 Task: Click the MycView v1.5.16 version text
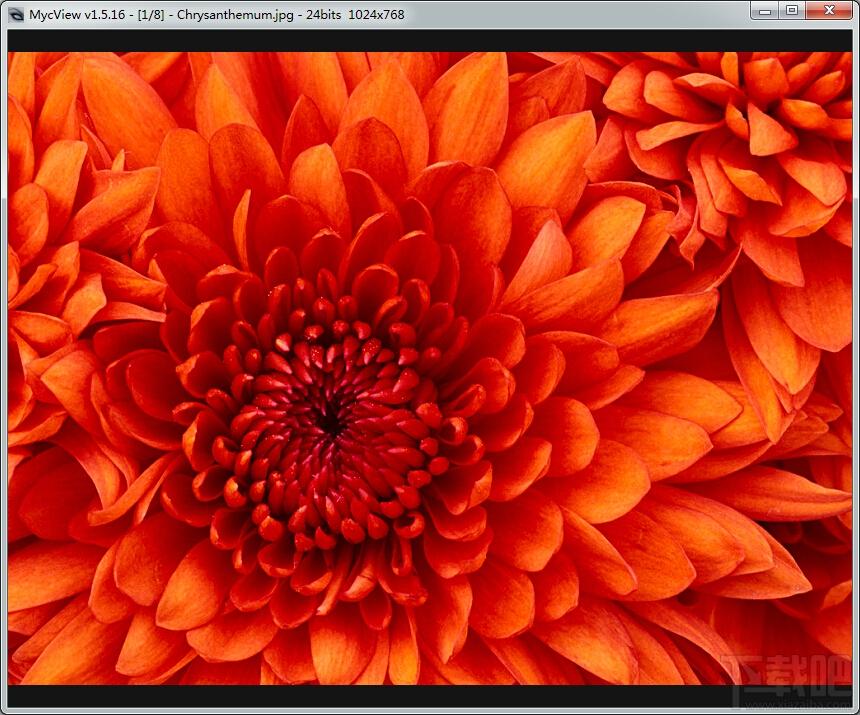coord(77,15)
